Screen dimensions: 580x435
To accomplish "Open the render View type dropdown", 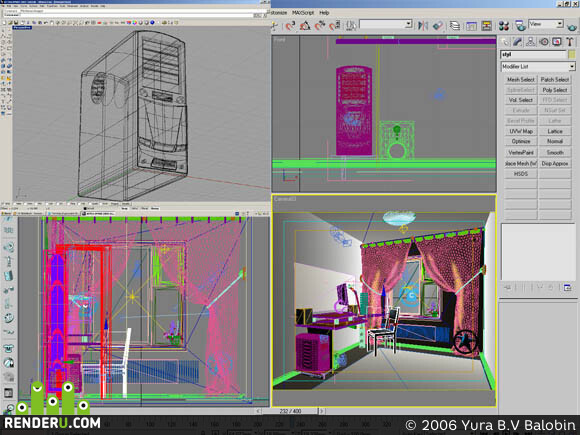I will click(x=546, y=24).
